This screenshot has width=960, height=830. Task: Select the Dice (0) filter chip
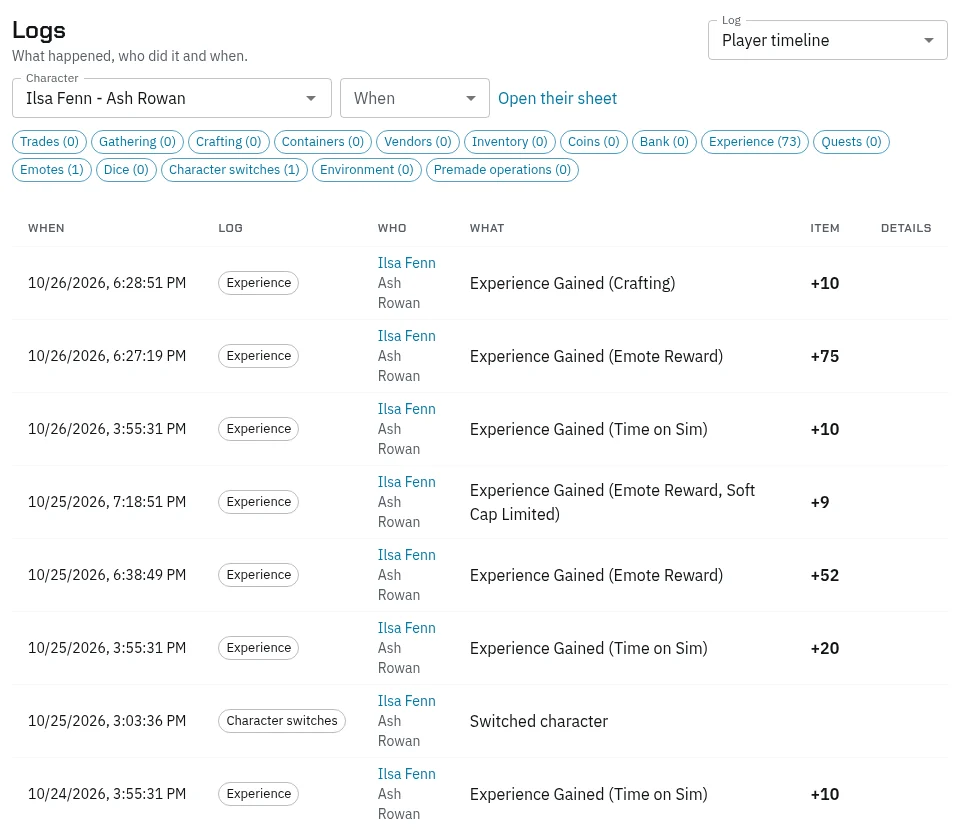[126, 170]
